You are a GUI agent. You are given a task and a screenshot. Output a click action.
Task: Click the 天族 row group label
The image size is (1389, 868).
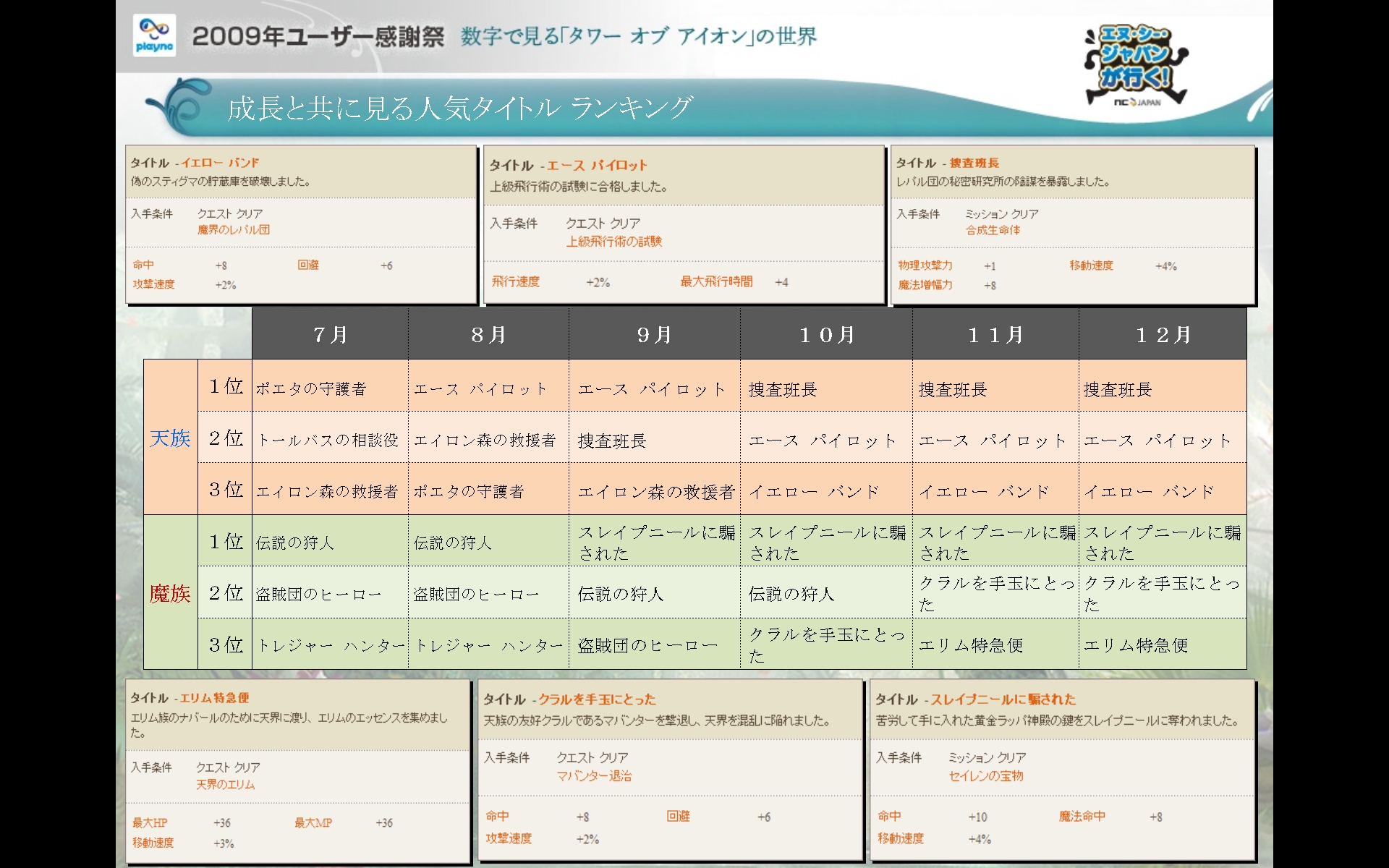[x=170, y=438]
